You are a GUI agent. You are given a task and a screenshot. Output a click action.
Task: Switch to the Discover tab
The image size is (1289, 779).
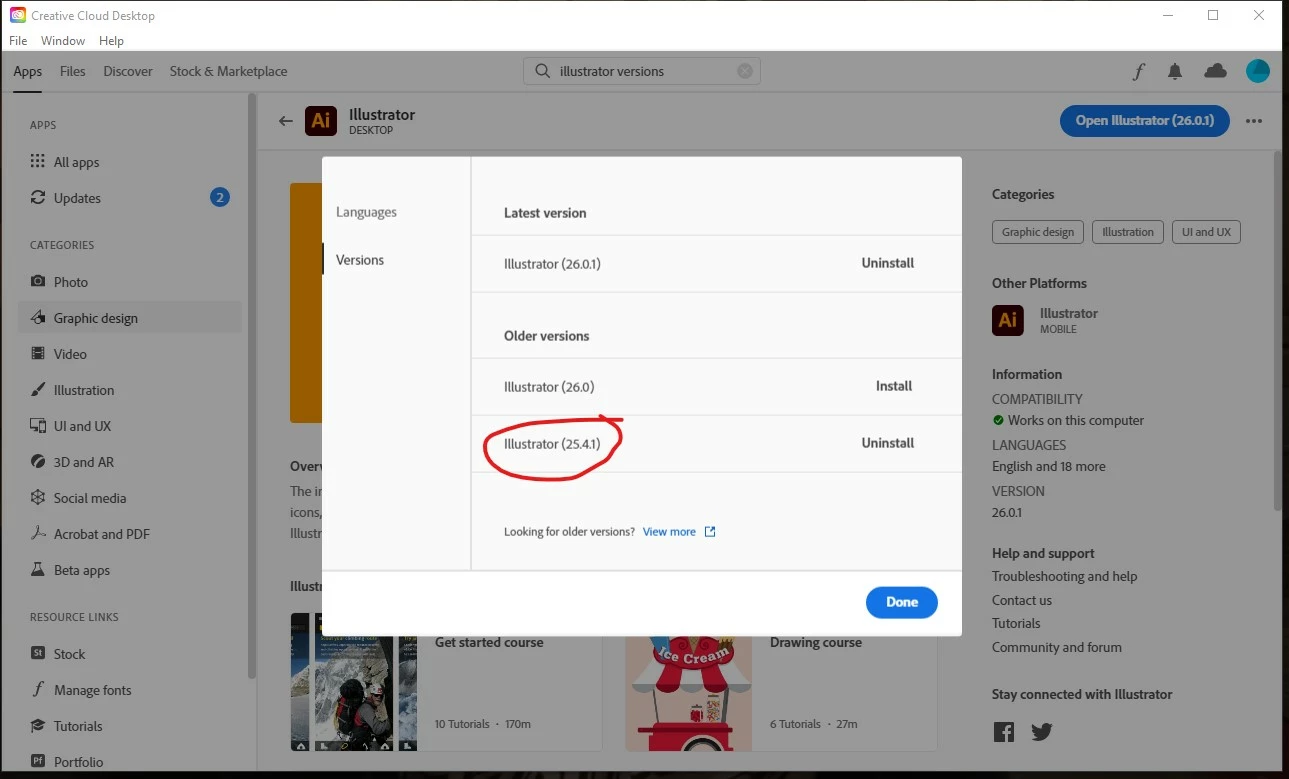pos(128,71)
